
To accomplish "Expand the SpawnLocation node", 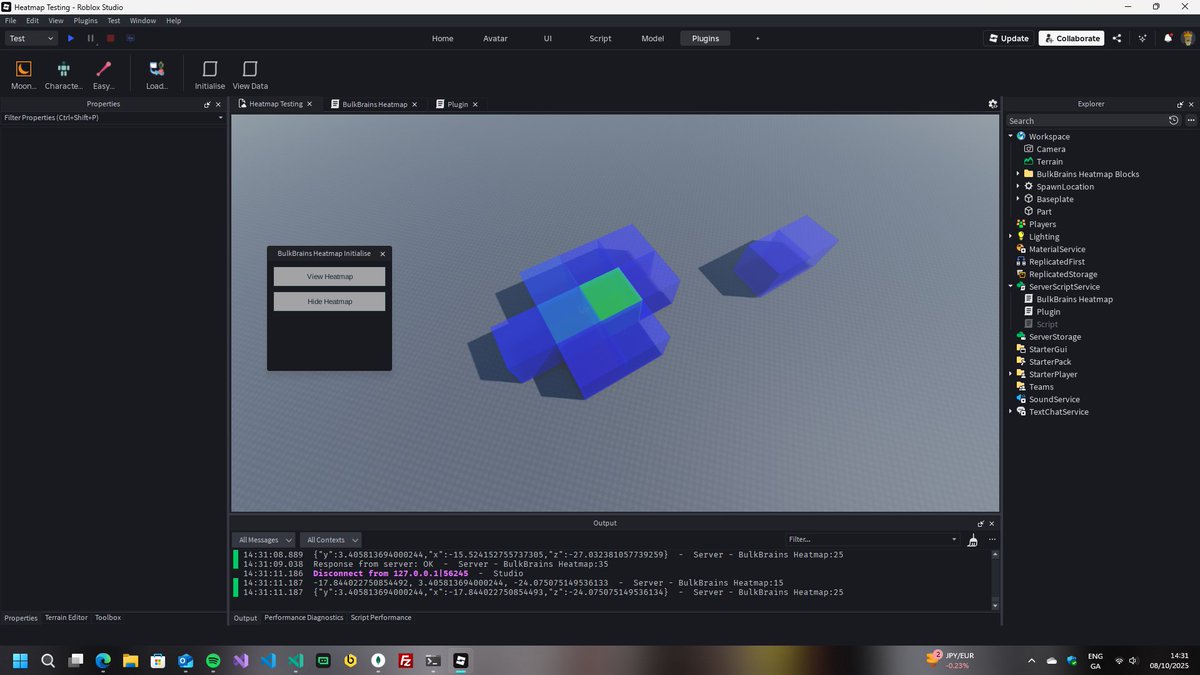I will 1018,186.
